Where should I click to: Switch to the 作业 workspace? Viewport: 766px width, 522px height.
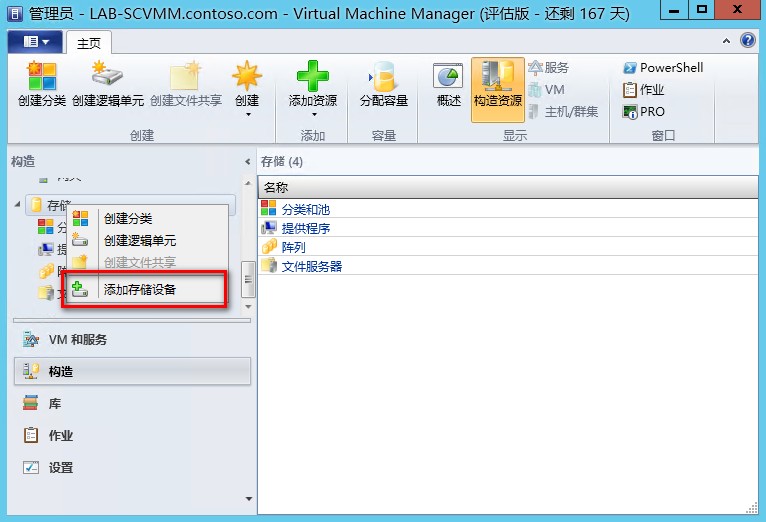point(132,435)
